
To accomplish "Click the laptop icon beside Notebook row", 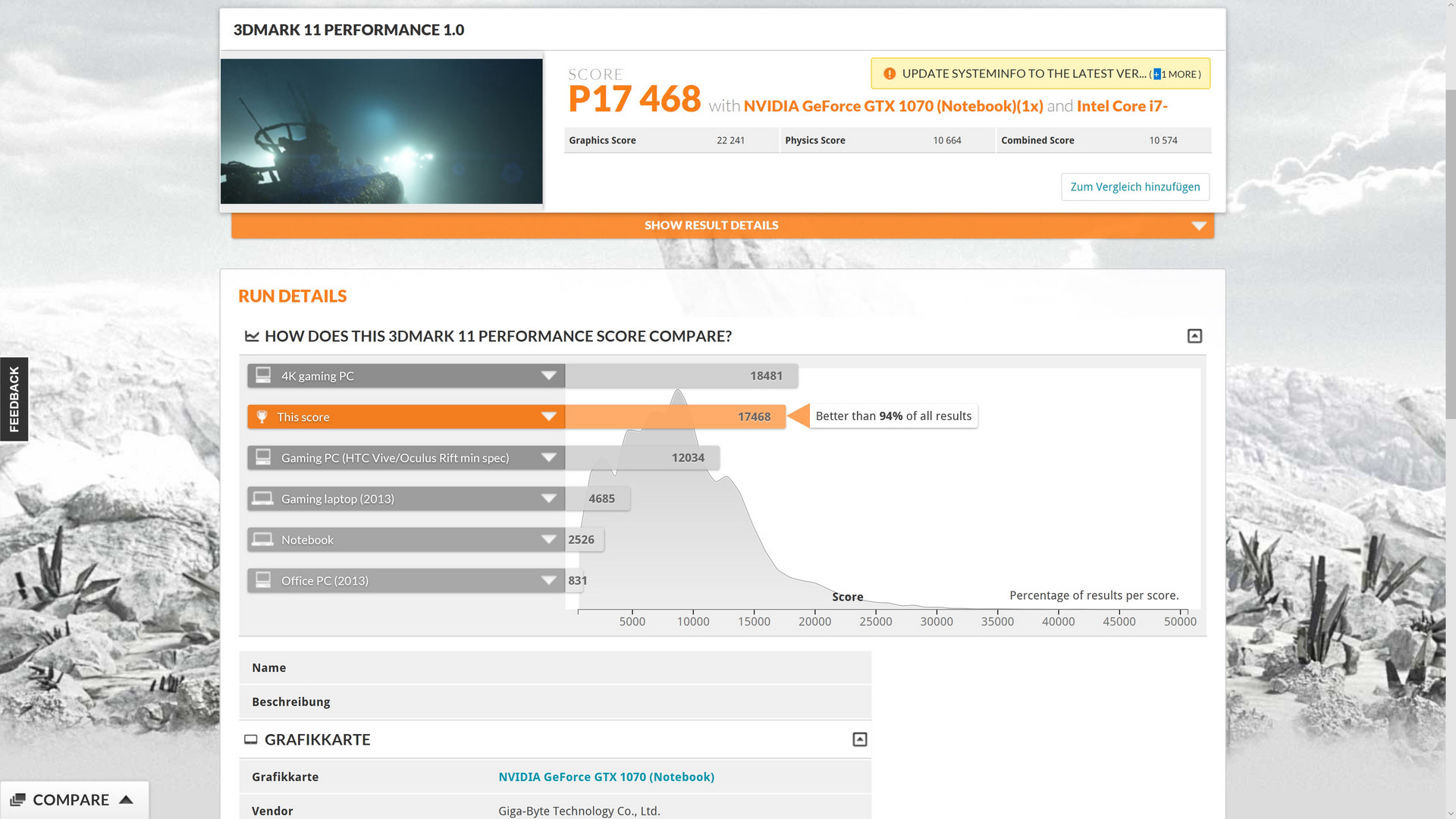I will (263, 539).
